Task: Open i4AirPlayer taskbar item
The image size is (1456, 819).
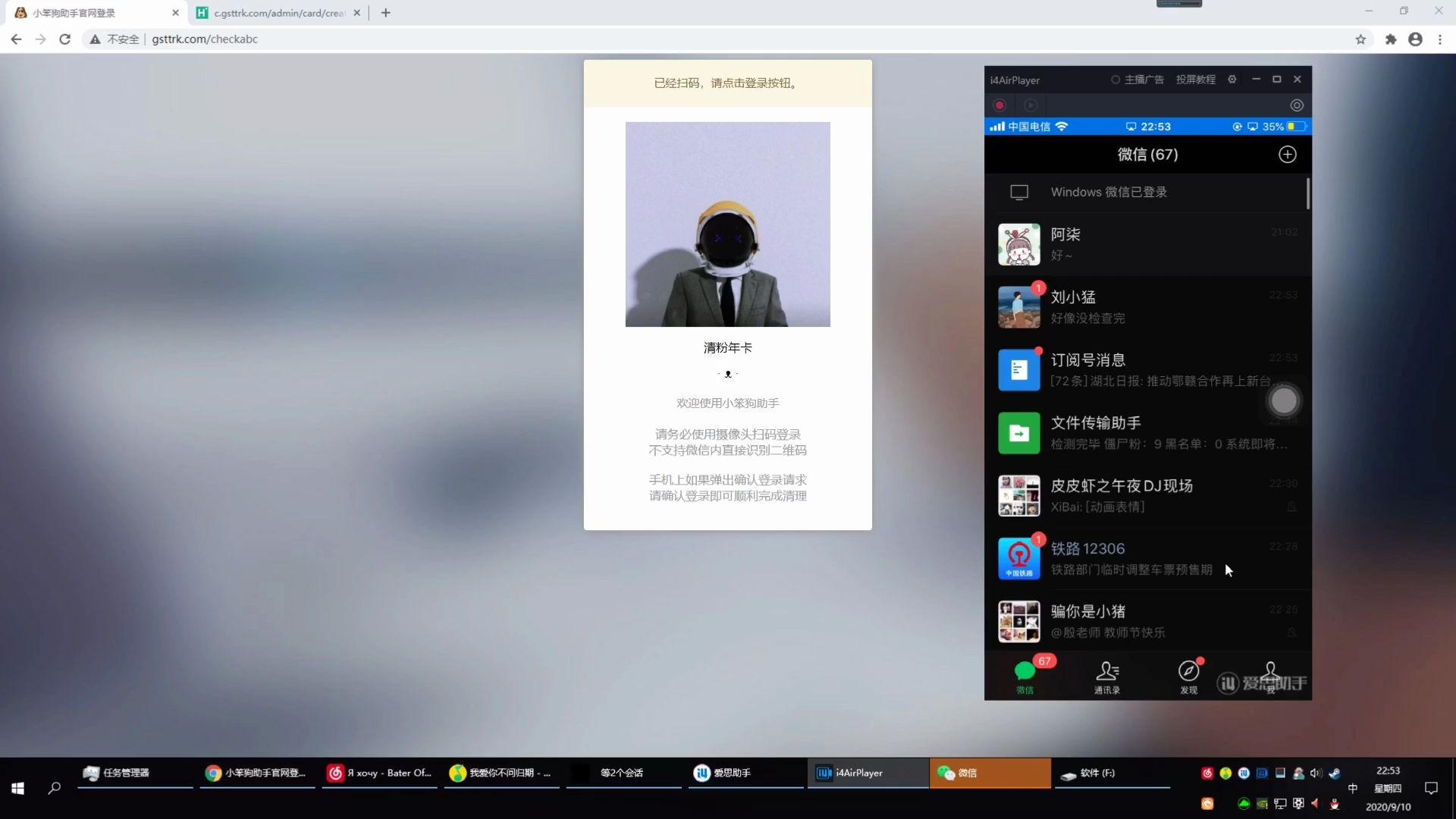Action: click(868, 773)
